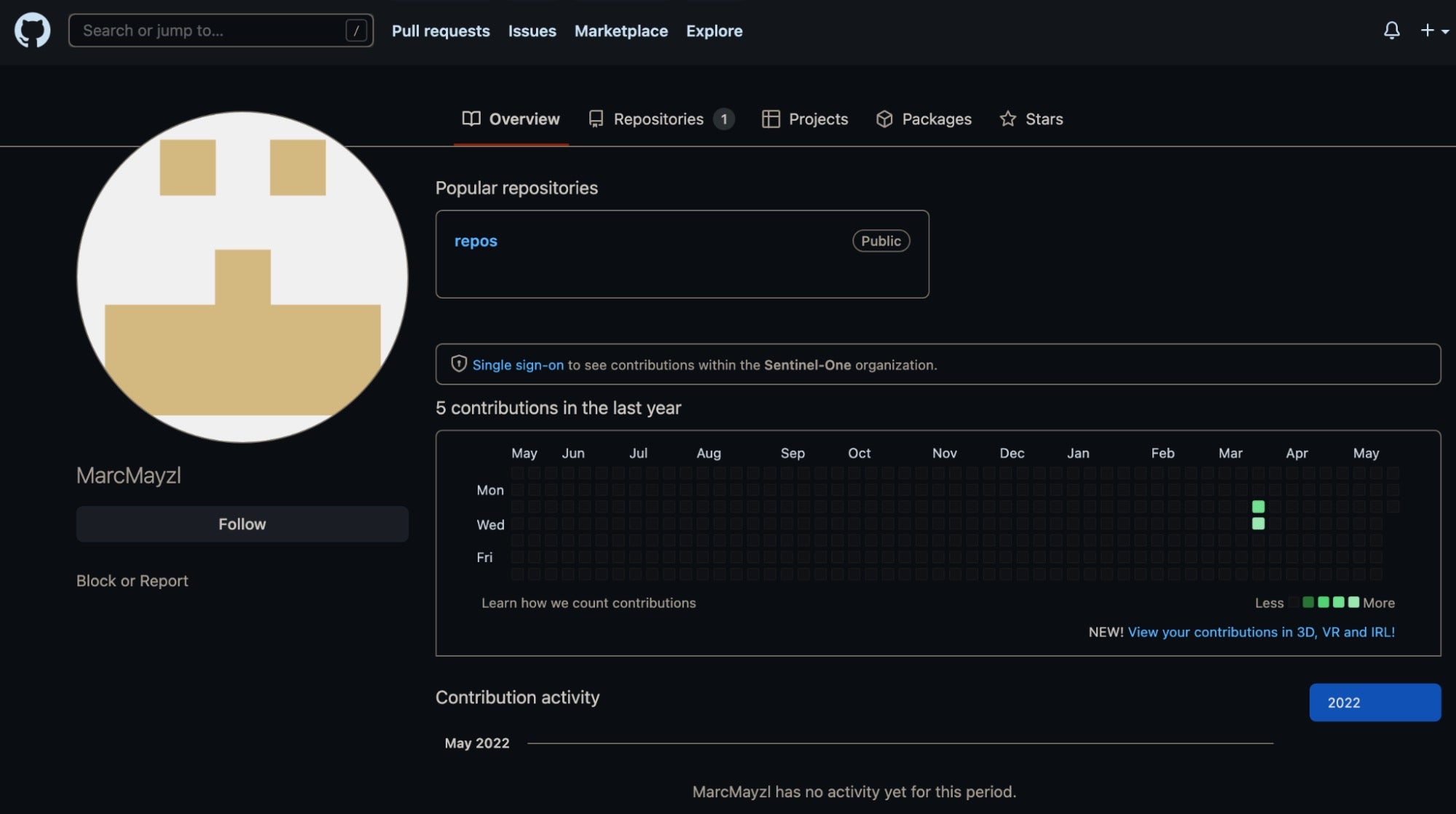
Task: Click Block or Report link
Action: point(132,580)
